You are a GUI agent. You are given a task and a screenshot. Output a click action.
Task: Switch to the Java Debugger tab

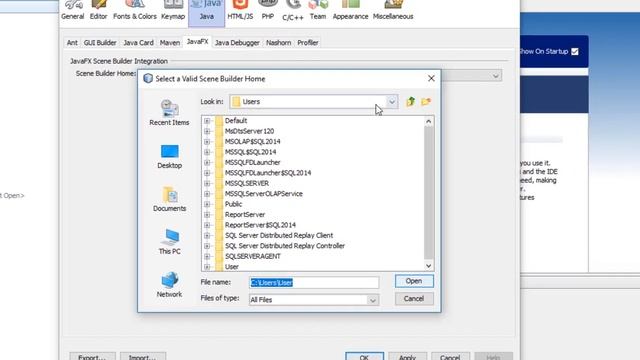click(237, 42)
